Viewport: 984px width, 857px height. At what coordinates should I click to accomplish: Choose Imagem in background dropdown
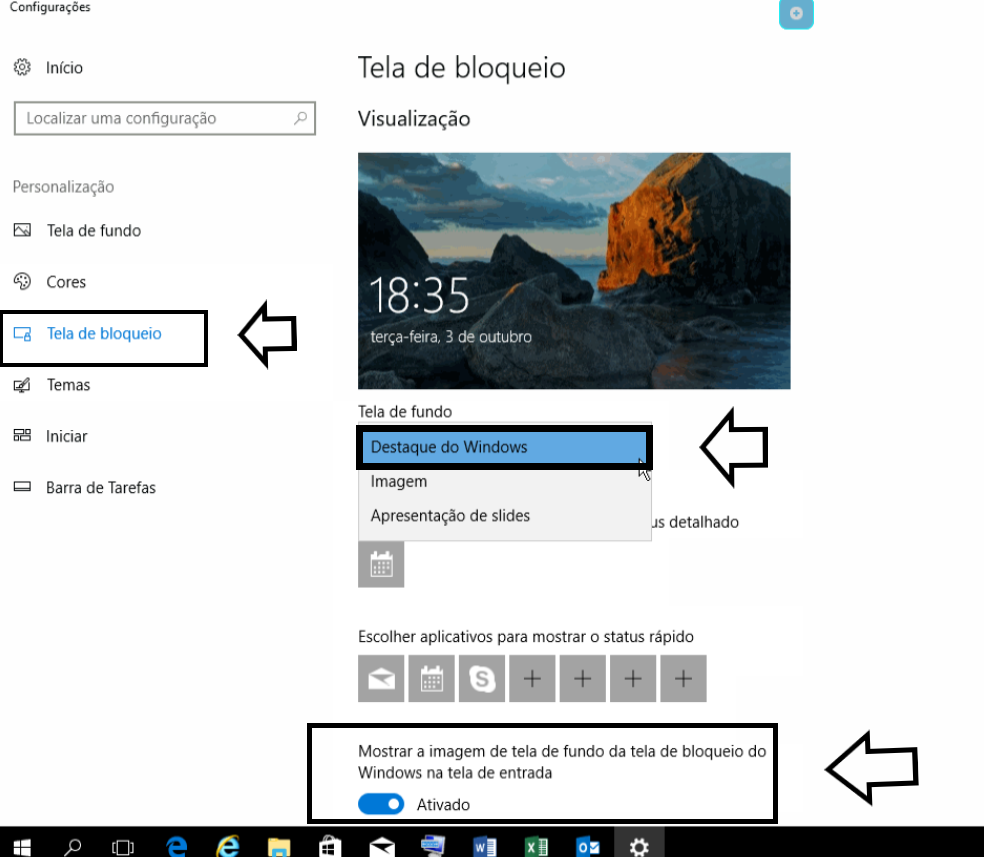[505, 481]
